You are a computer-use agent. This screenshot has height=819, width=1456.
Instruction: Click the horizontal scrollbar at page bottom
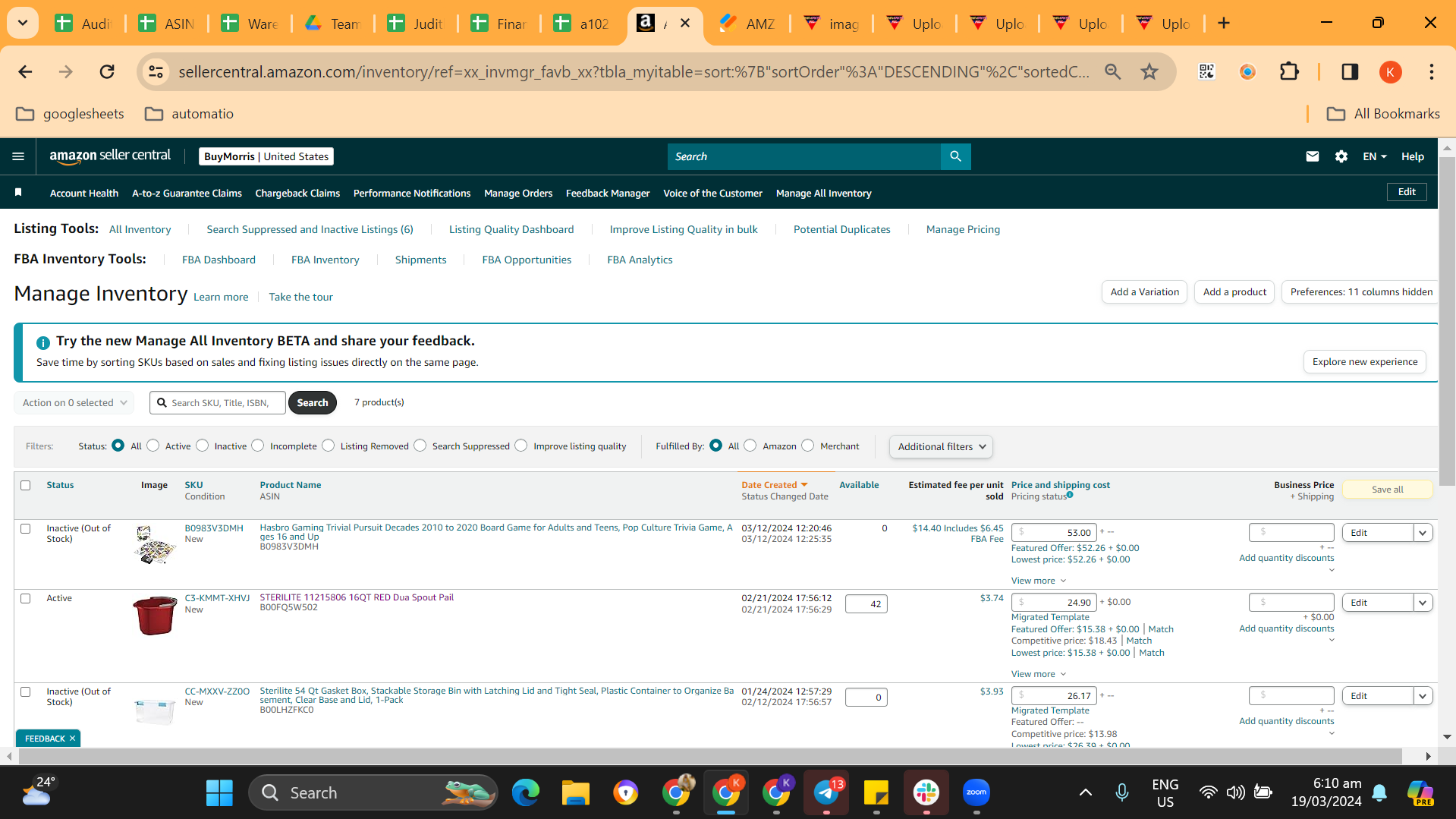[x=710, y=756]
